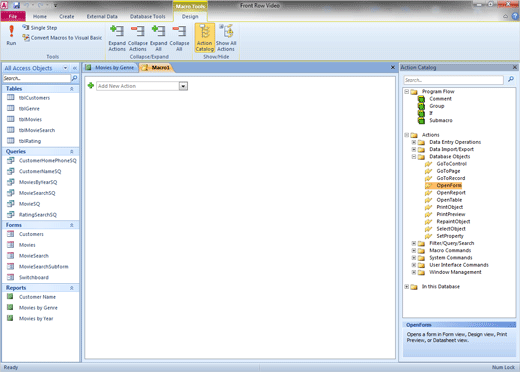The image size is (520, 372).
Task: Click the Run macro icon
Action: pyautogui.click(x=11, y=31)
